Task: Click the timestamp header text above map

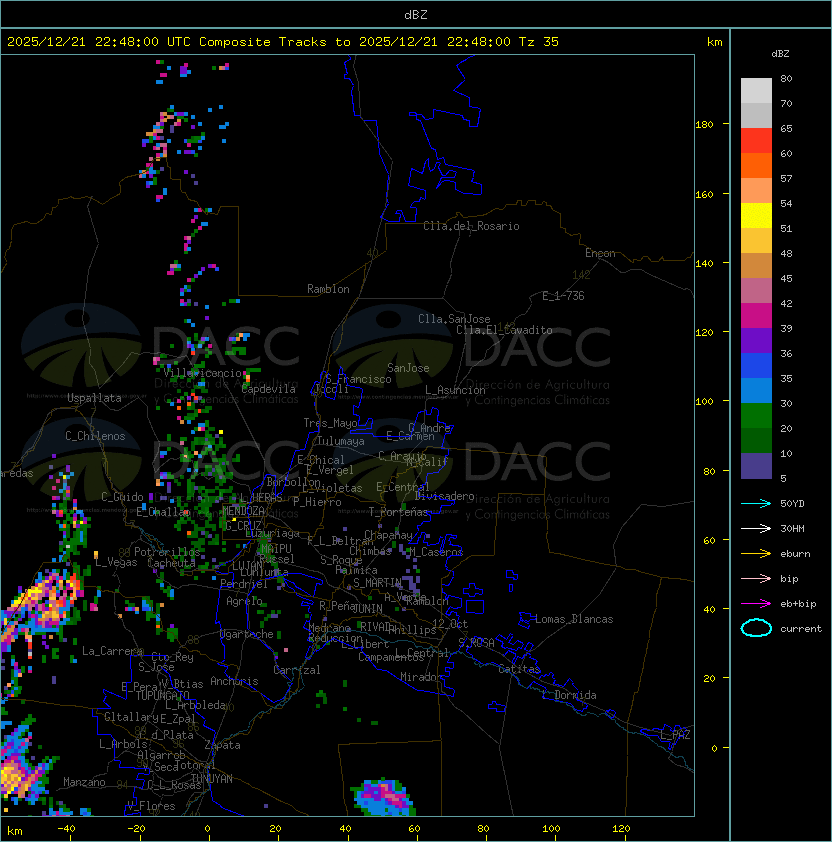Action: point(283,42)
